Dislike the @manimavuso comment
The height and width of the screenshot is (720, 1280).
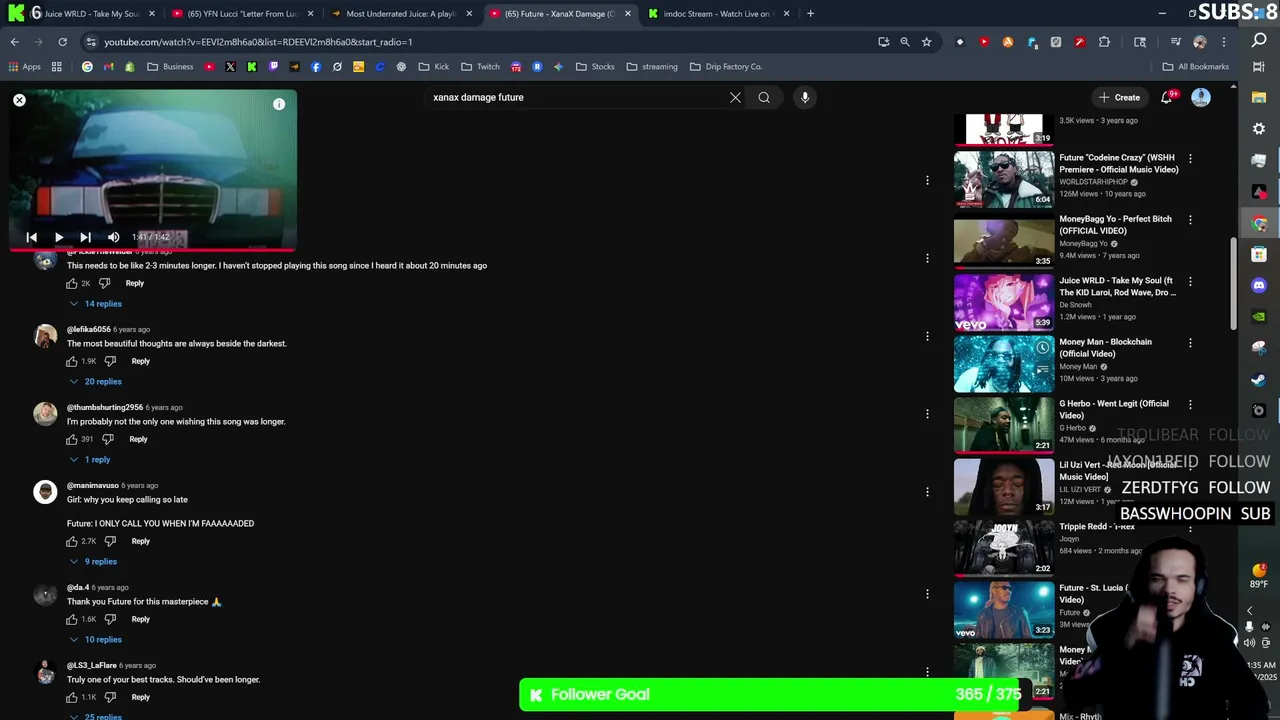tap(110, 541)
